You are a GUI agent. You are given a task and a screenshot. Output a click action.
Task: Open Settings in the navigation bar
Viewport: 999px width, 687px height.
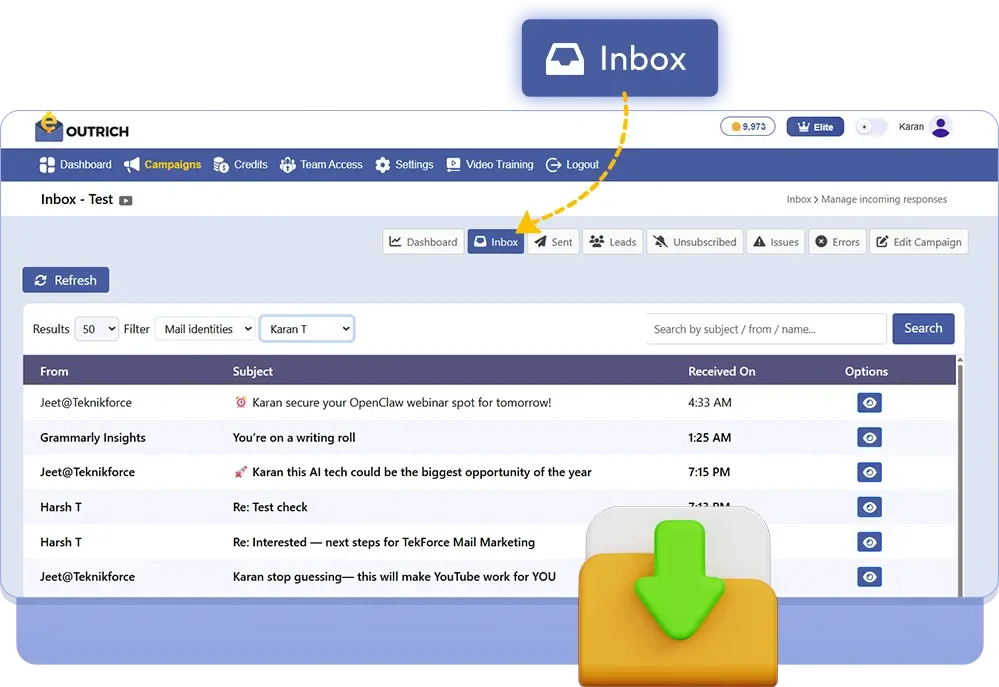[404, 164]
